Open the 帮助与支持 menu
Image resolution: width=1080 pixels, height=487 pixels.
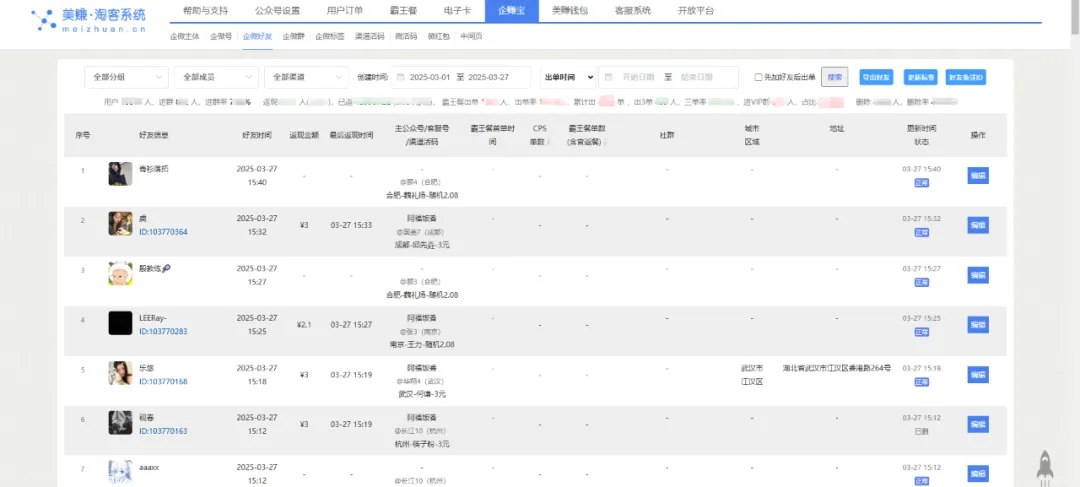(205, 11)
